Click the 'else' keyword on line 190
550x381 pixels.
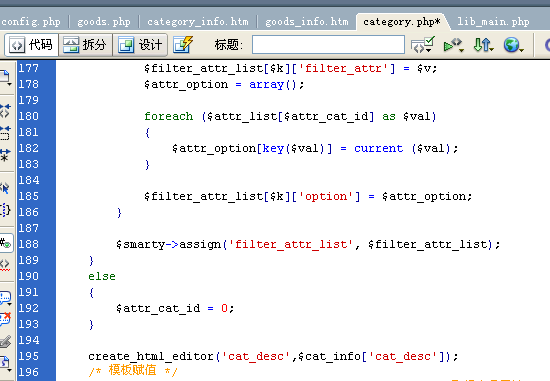pos(102,276)
